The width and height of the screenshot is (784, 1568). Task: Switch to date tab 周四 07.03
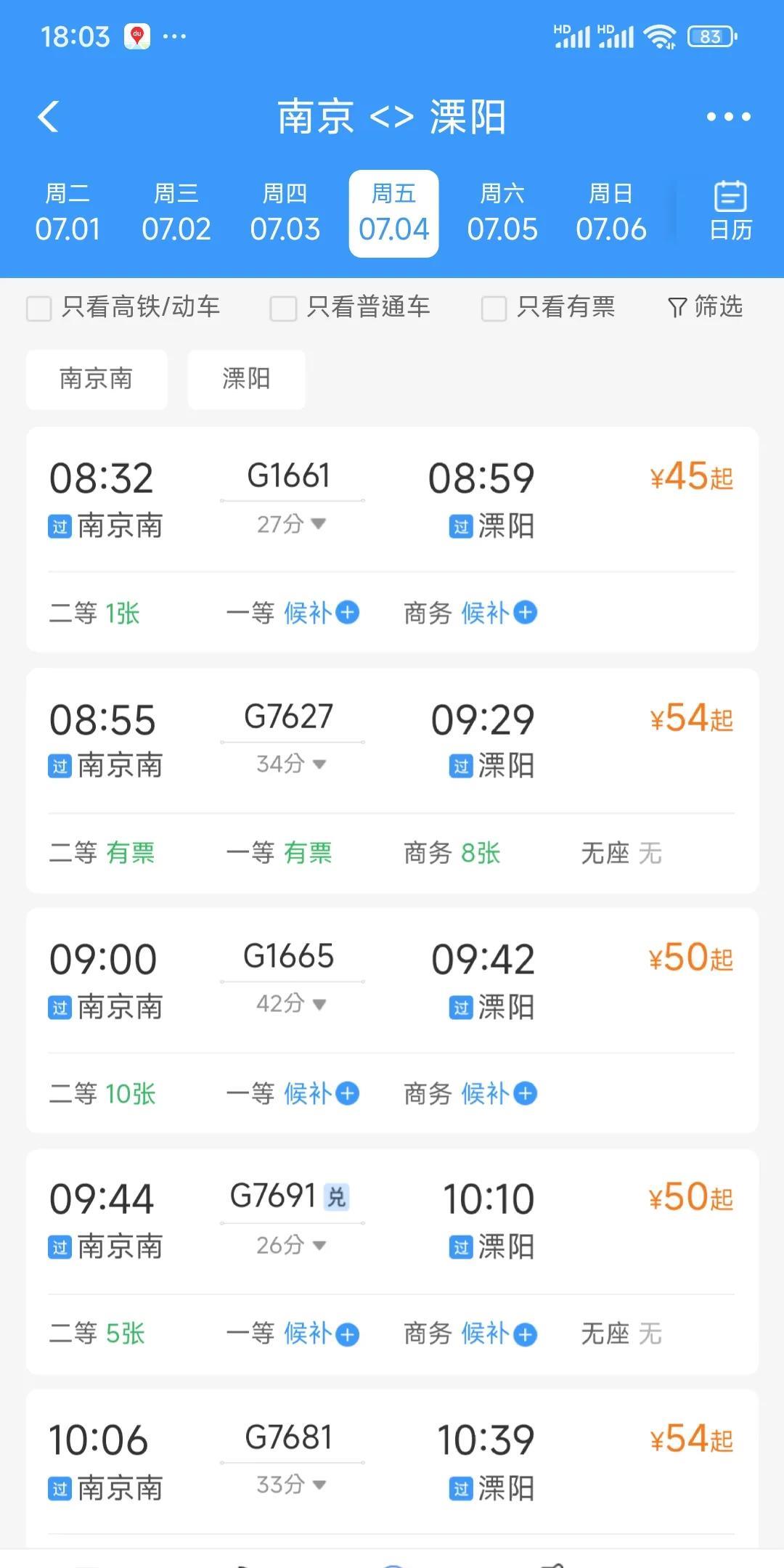click(285, 213)
